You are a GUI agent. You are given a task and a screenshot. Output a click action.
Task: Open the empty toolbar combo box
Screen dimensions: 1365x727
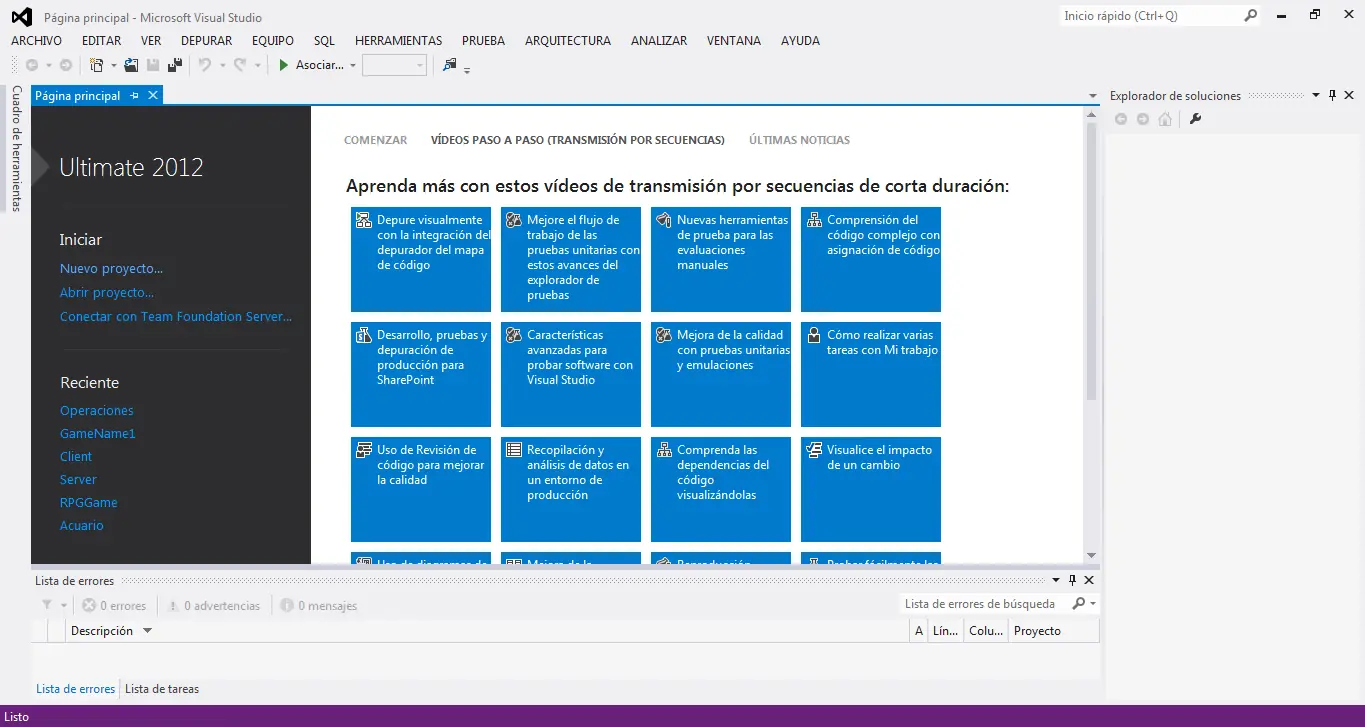pyautogui.click(x=394, y=65)
